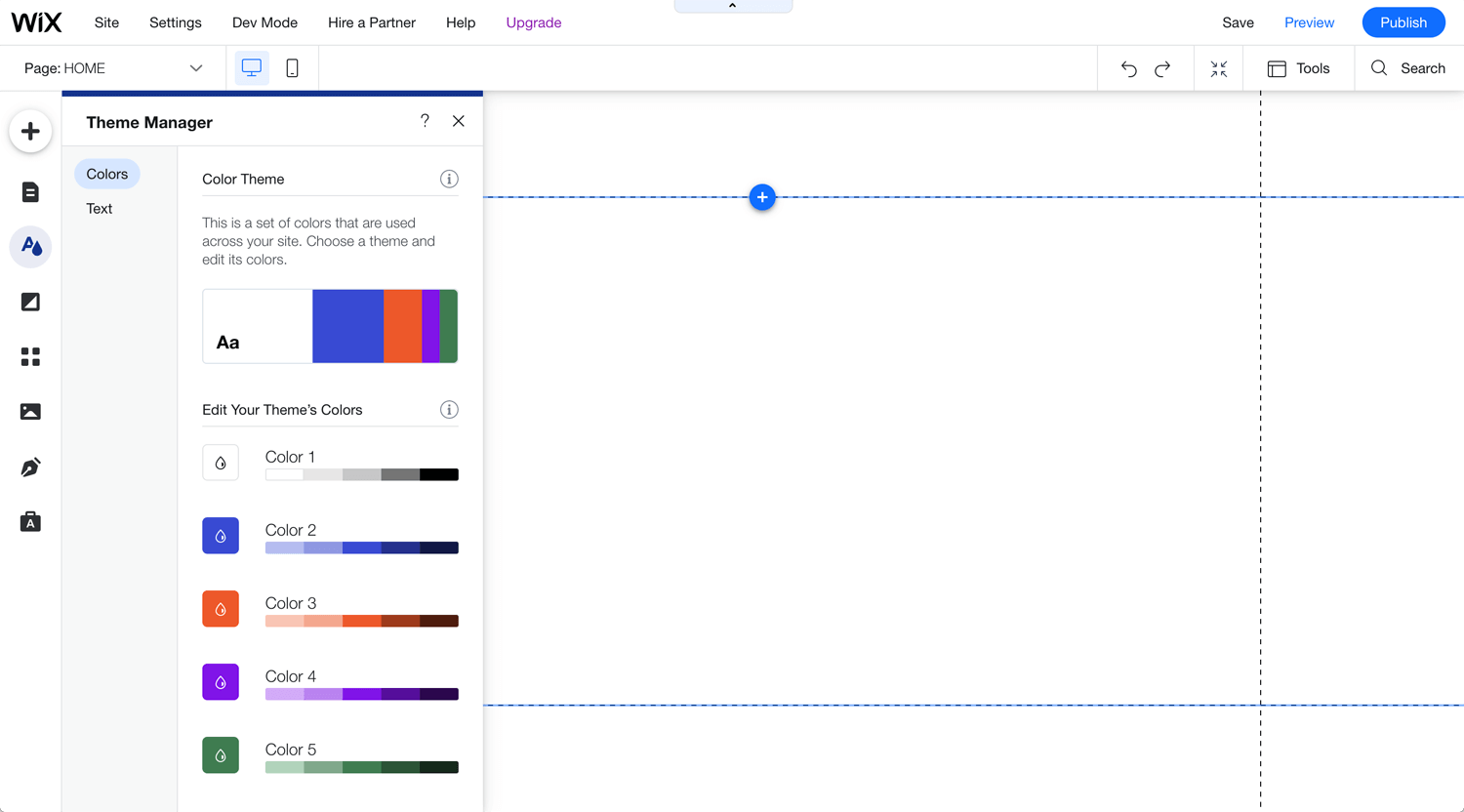Open the Tools panel
The height and width of the screenshot is (812, 1464).
coord(1298,68)
